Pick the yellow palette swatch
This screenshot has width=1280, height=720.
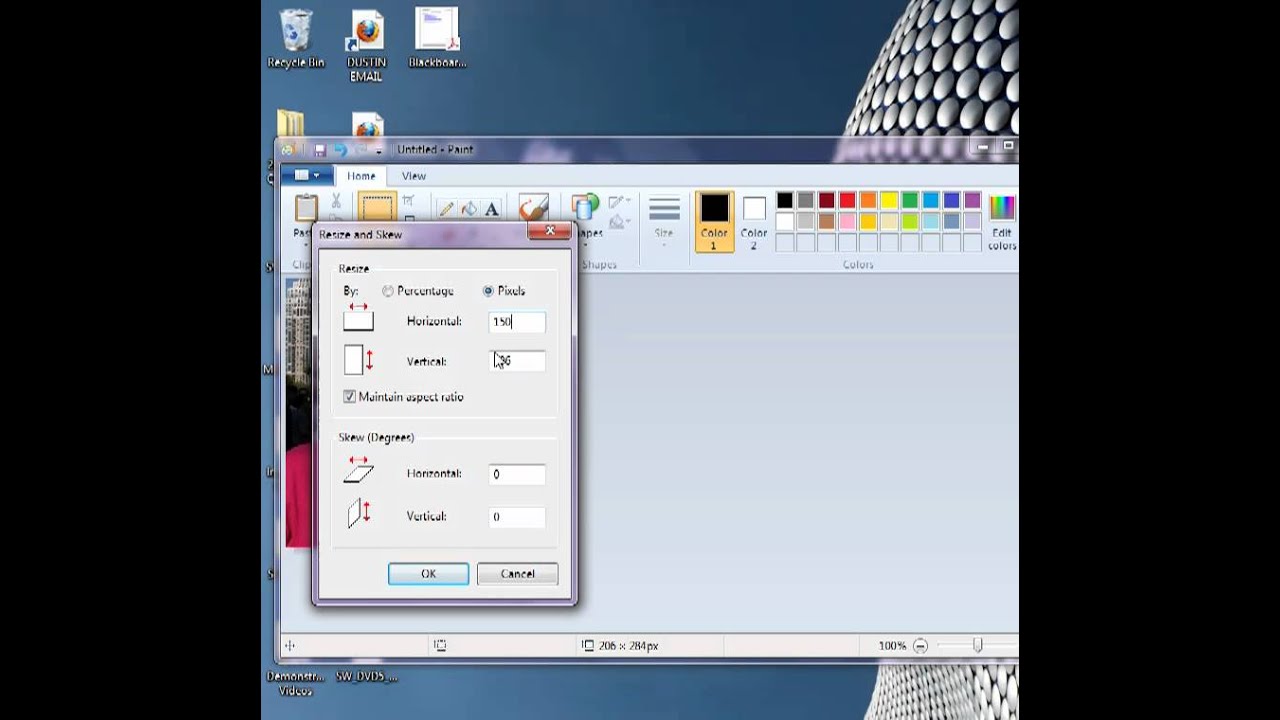889,200
